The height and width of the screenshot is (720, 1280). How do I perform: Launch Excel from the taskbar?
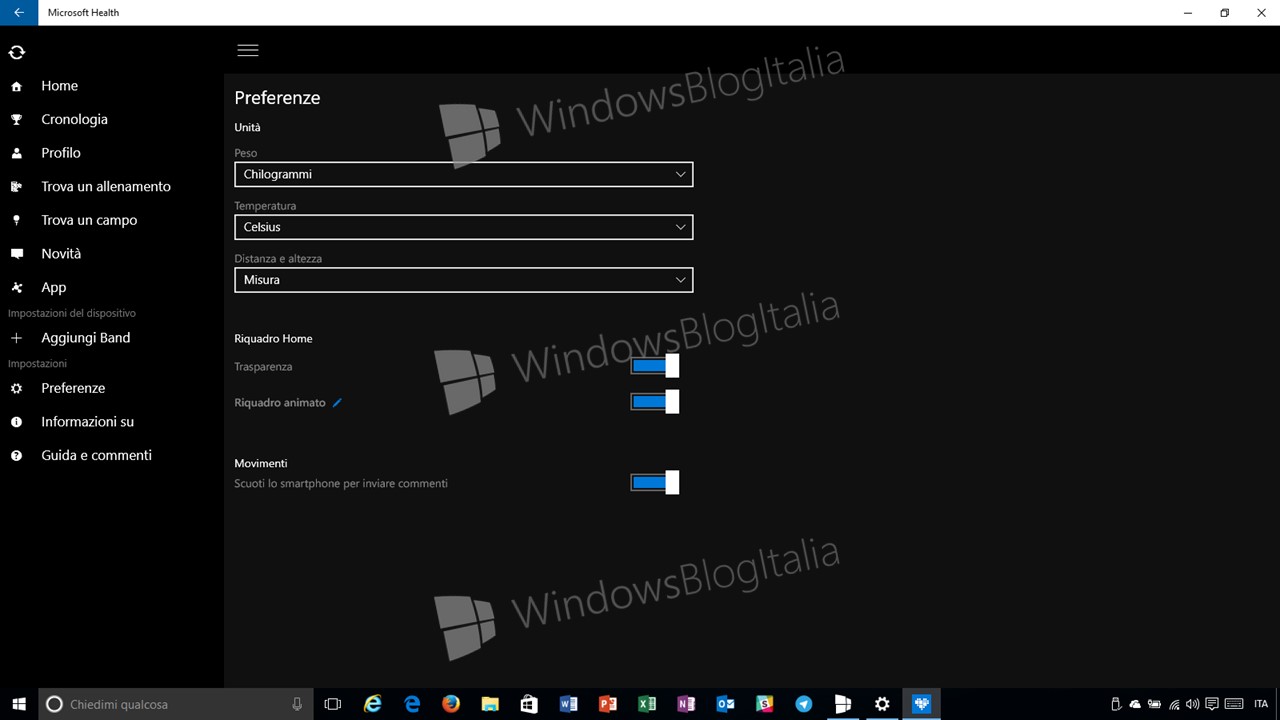click(646, 704)
